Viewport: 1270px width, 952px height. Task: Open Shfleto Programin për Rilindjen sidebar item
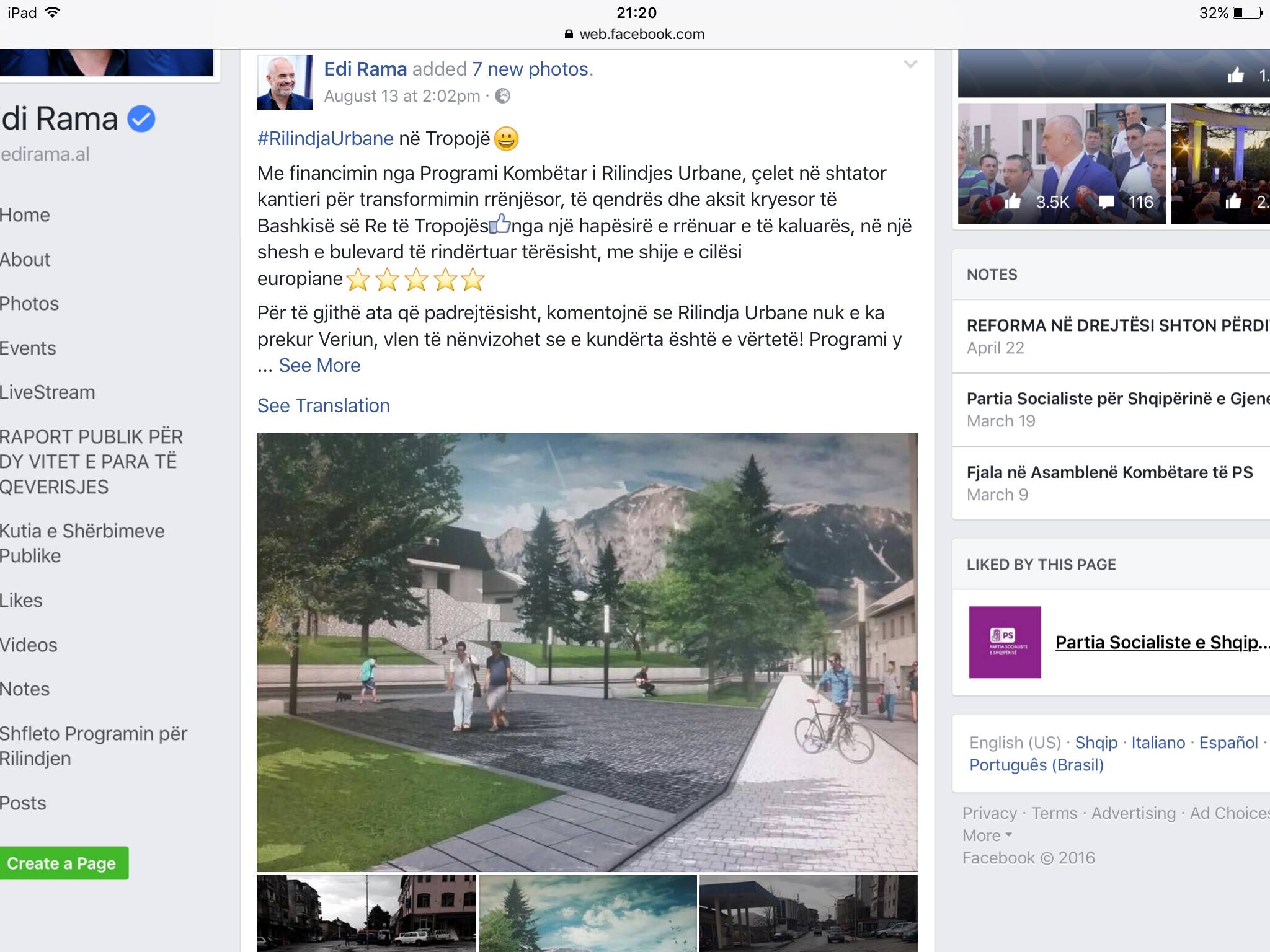[94, 746]
